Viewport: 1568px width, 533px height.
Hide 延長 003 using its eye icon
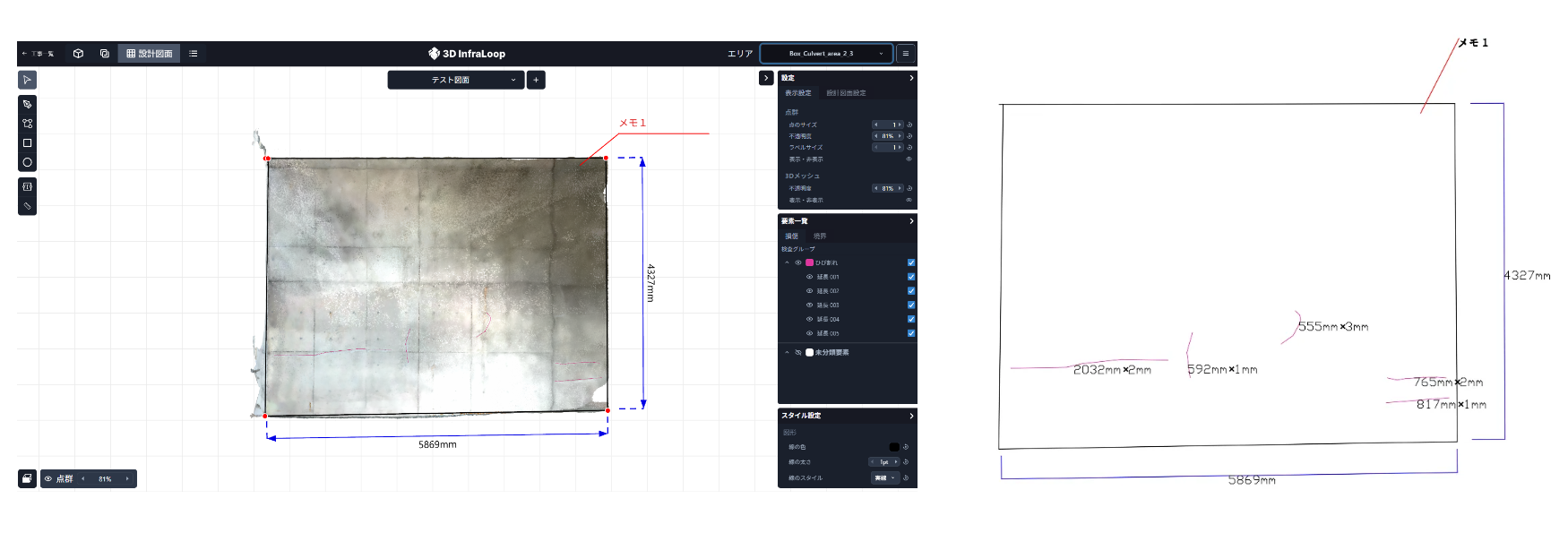pyautogui.click(x=809, y=305)
